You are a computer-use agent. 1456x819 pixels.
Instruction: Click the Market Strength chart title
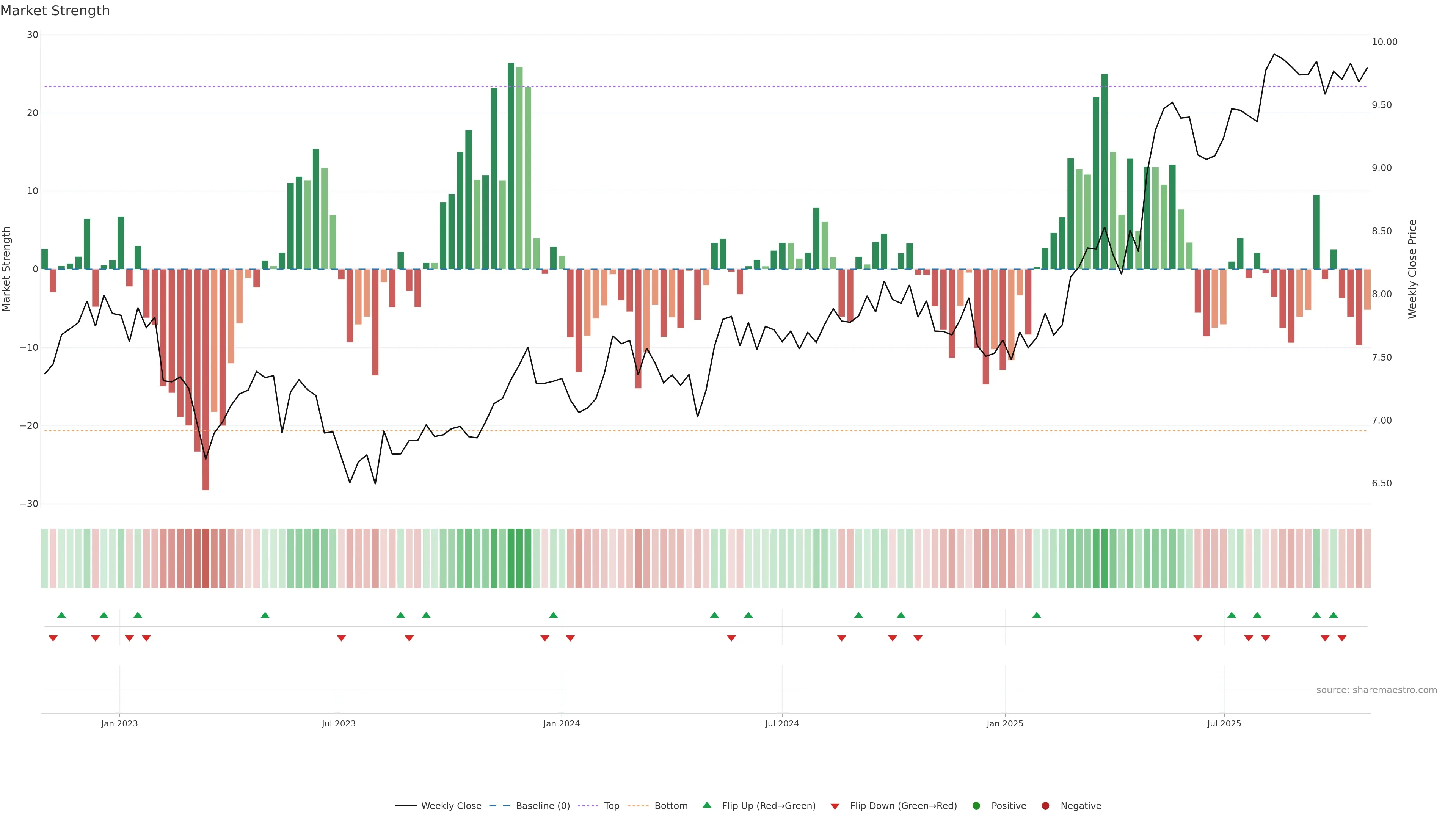(x=55, y=11)
